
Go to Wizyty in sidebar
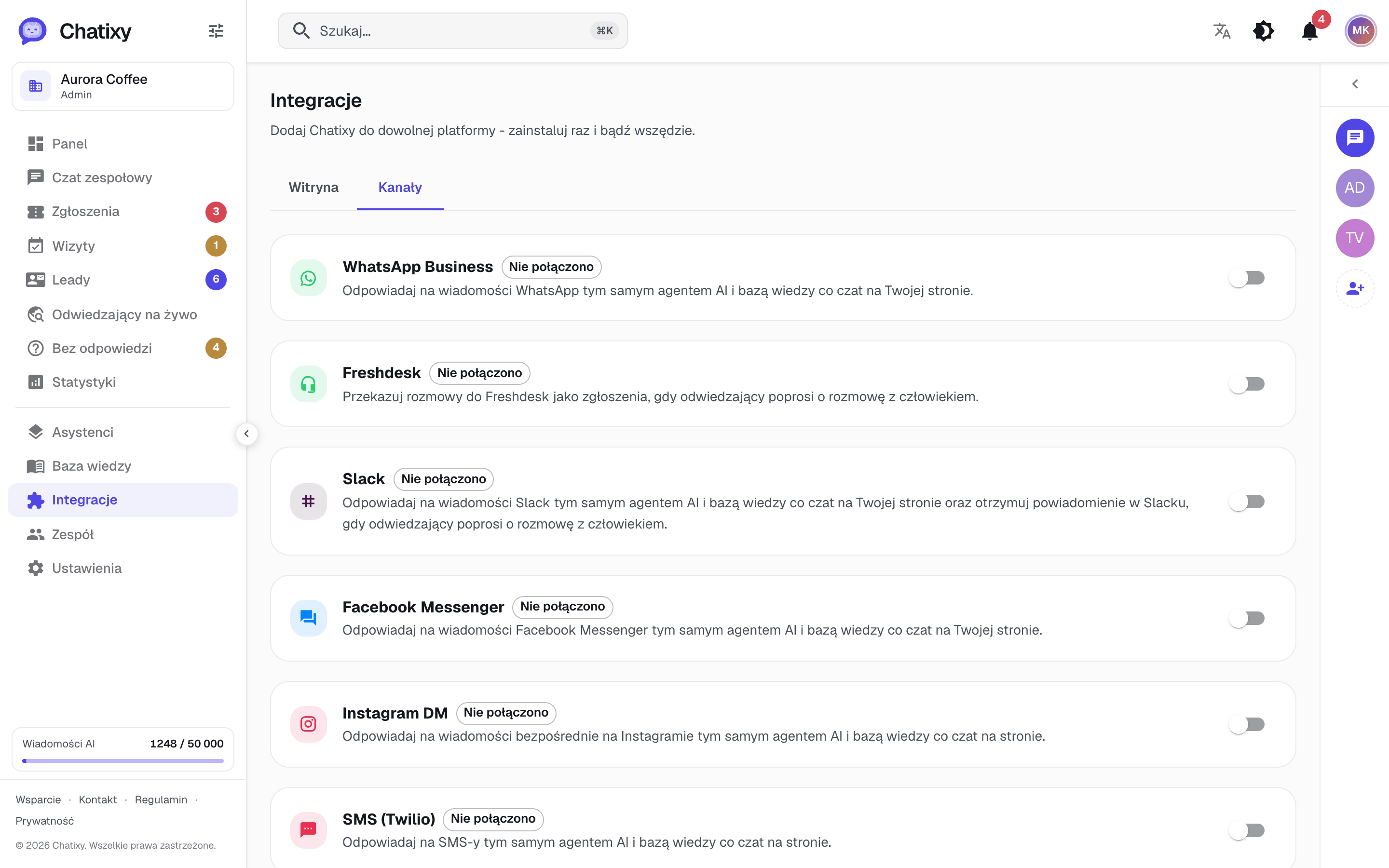(123, 246)
